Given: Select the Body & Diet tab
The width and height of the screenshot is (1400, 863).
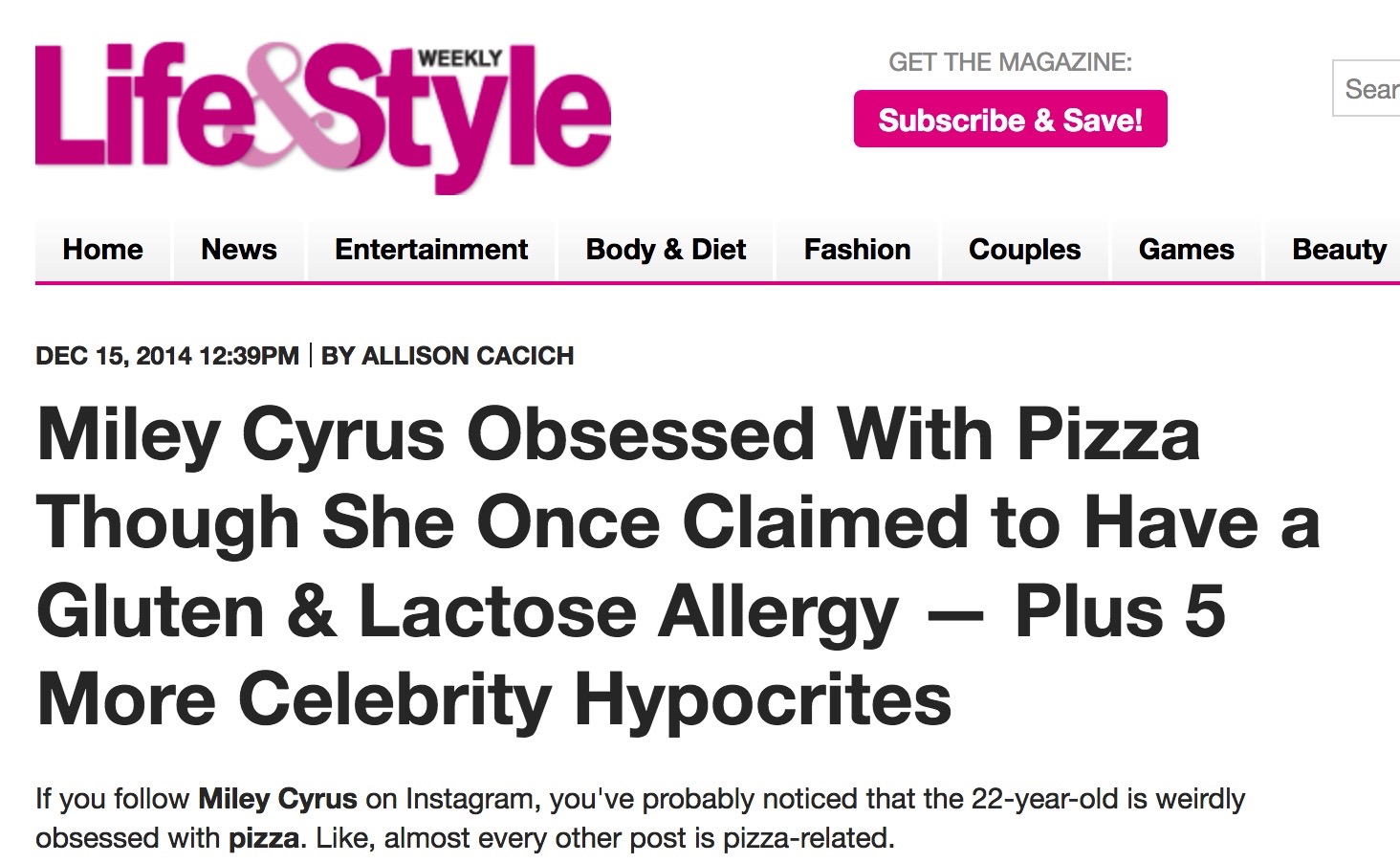Looking at the screenshot, I should click(666, 250).
